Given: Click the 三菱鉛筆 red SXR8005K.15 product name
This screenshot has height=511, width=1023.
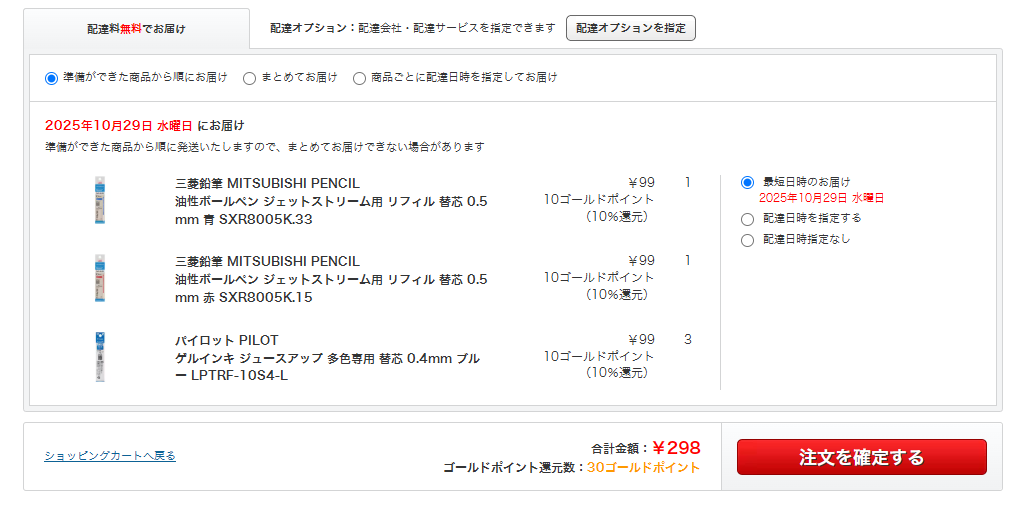Looking at the screenshot, I should click(331, 279).
